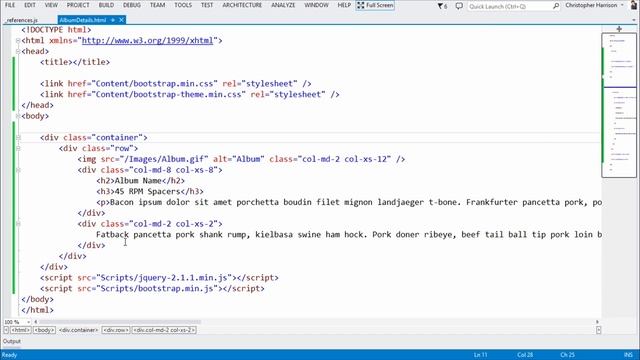Collapse the div class row region
This screenshot has width=640, height=360.
(x=18, y=148)
